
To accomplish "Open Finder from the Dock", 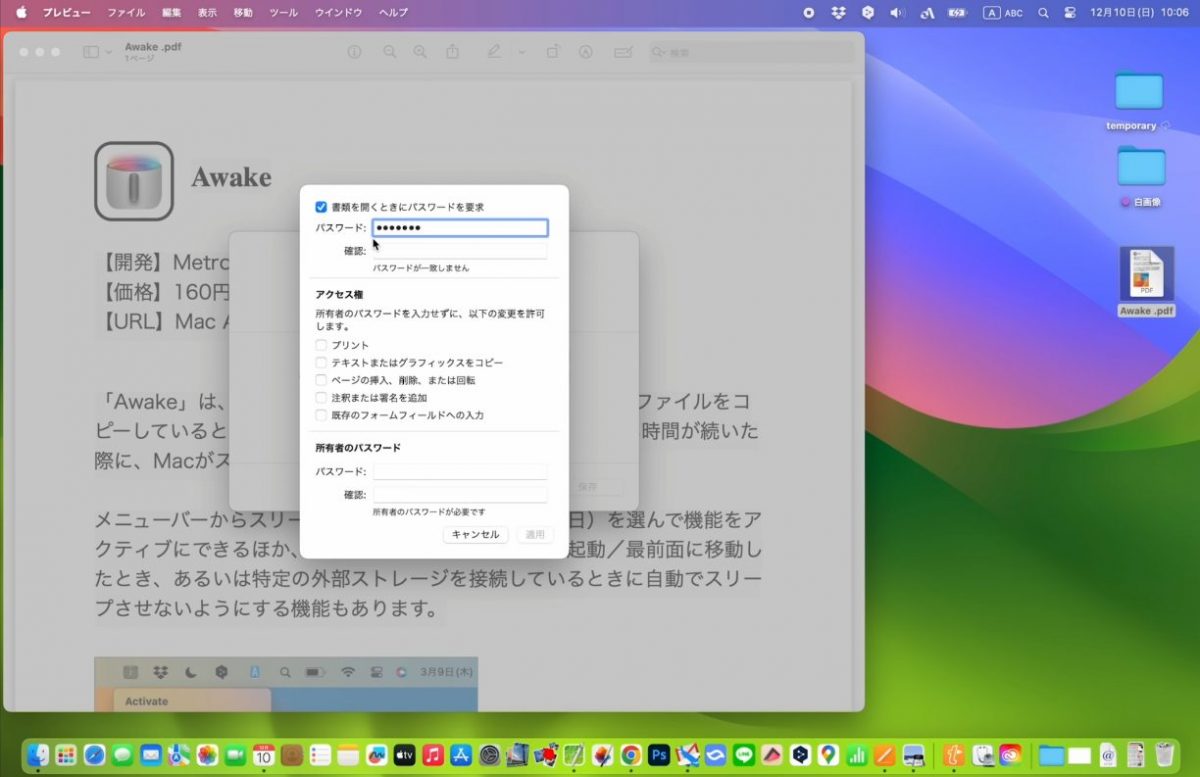I will 38,754.
